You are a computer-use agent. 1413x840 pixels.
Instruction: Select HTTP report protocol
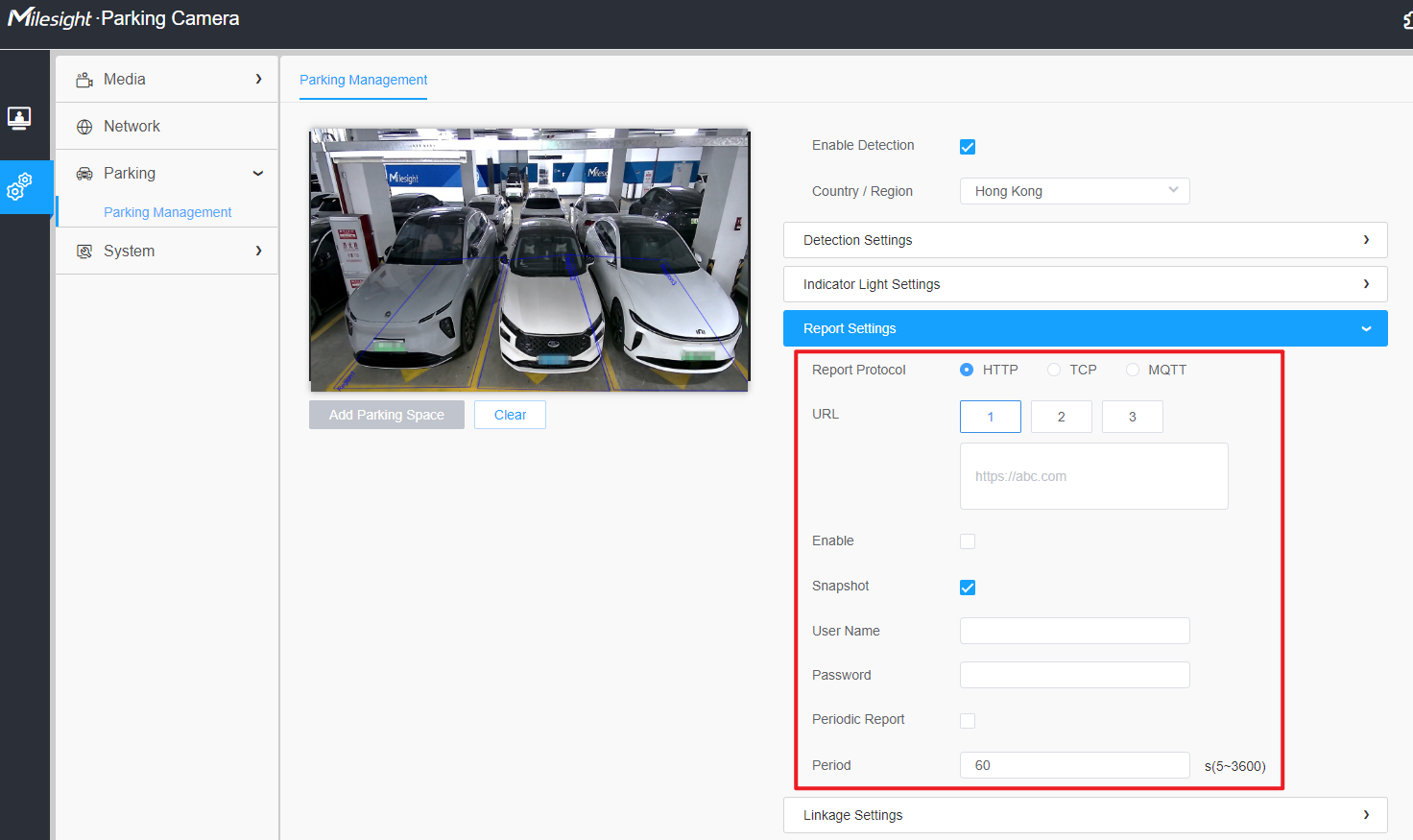[967, 370]
